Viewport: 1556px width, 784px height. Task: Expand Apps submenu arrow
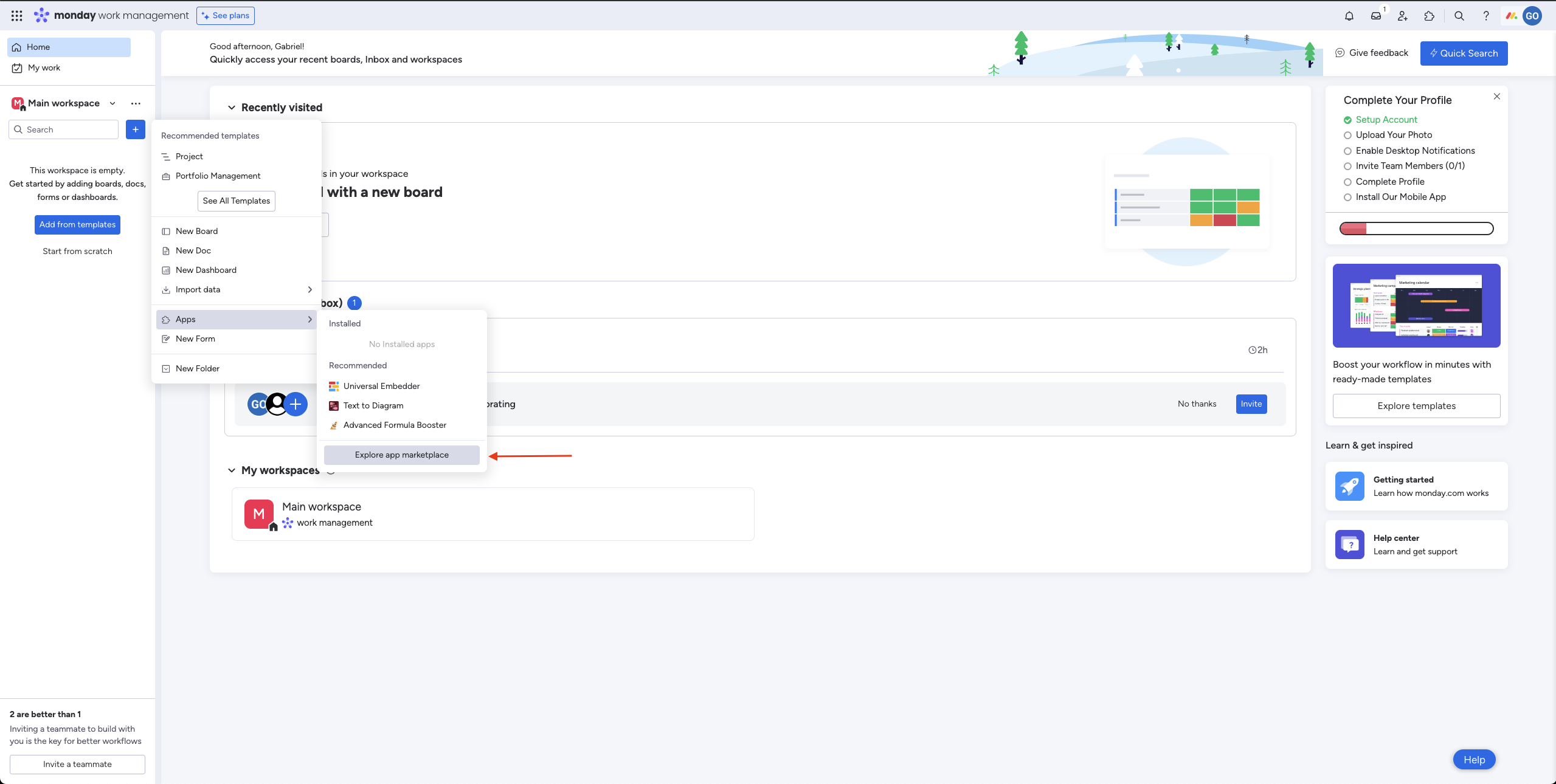310,320
